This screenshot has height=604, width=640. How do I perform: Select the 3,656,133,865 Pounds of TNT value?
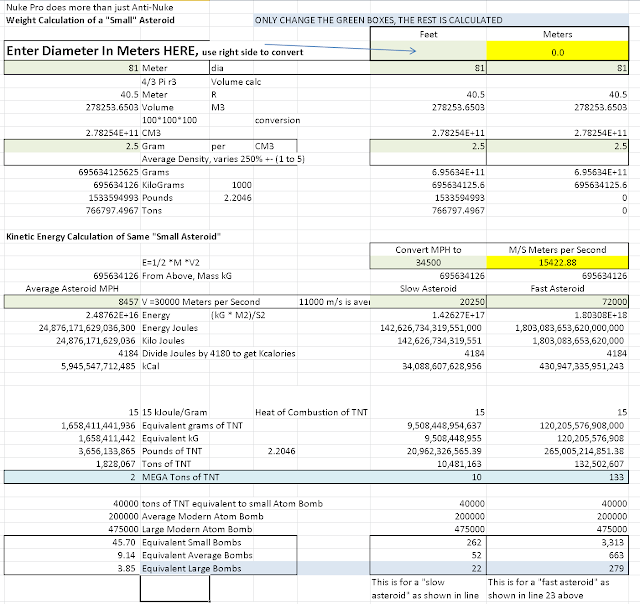click(107, 451)
